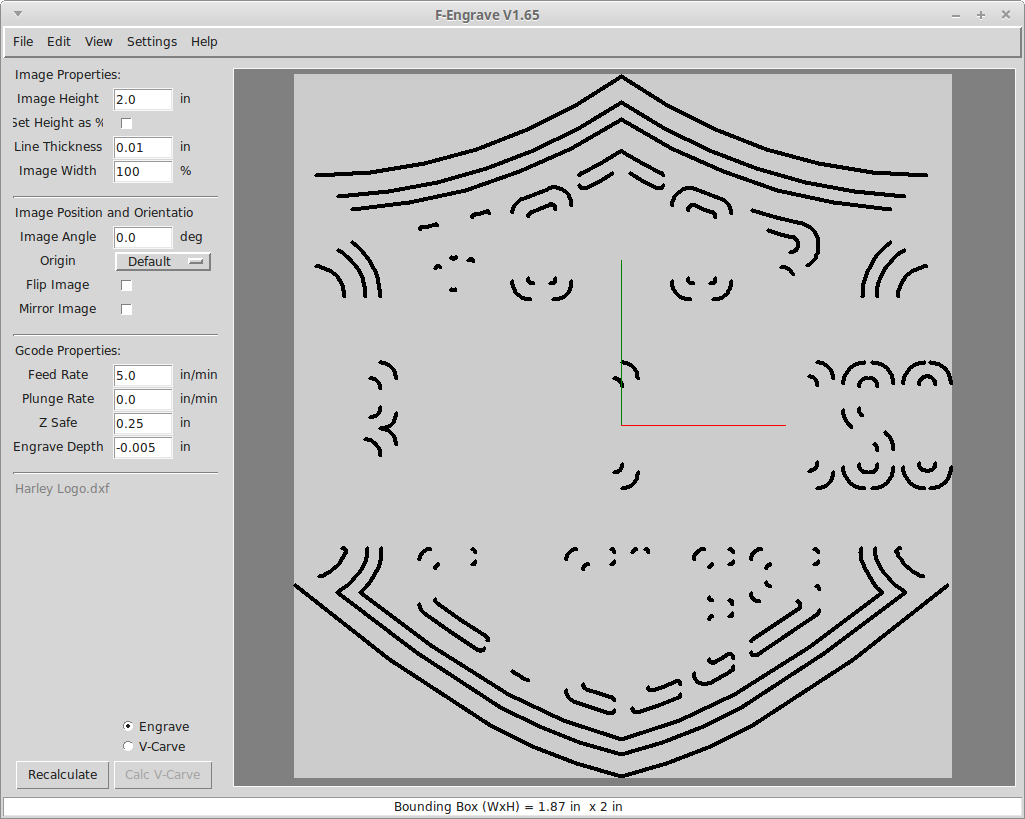Open the File menu
This screenshot has height=819, width=1025.
[x=23, y=41]
